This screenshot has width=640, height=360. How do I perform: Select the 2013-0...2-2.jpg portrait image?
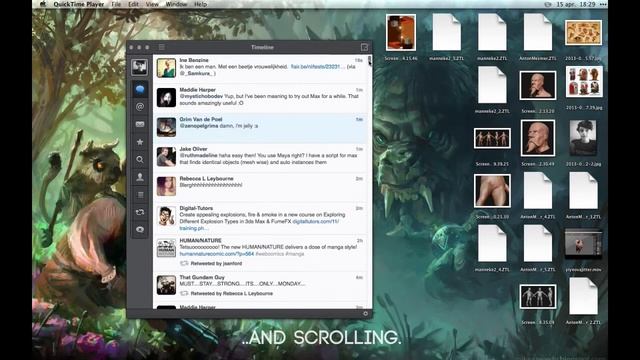(x=583, y=138)
